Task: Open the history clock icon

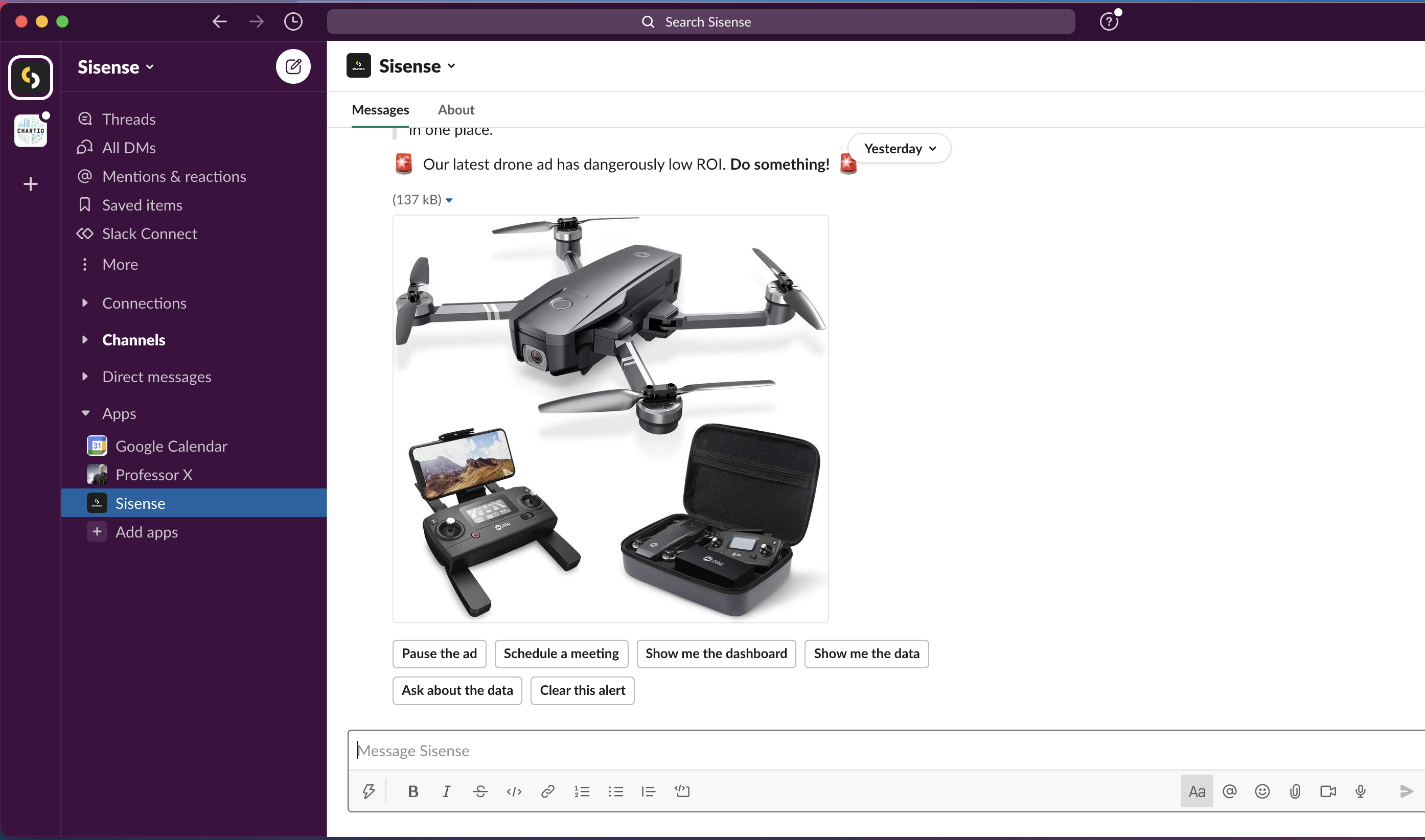Action: [293, 21]
